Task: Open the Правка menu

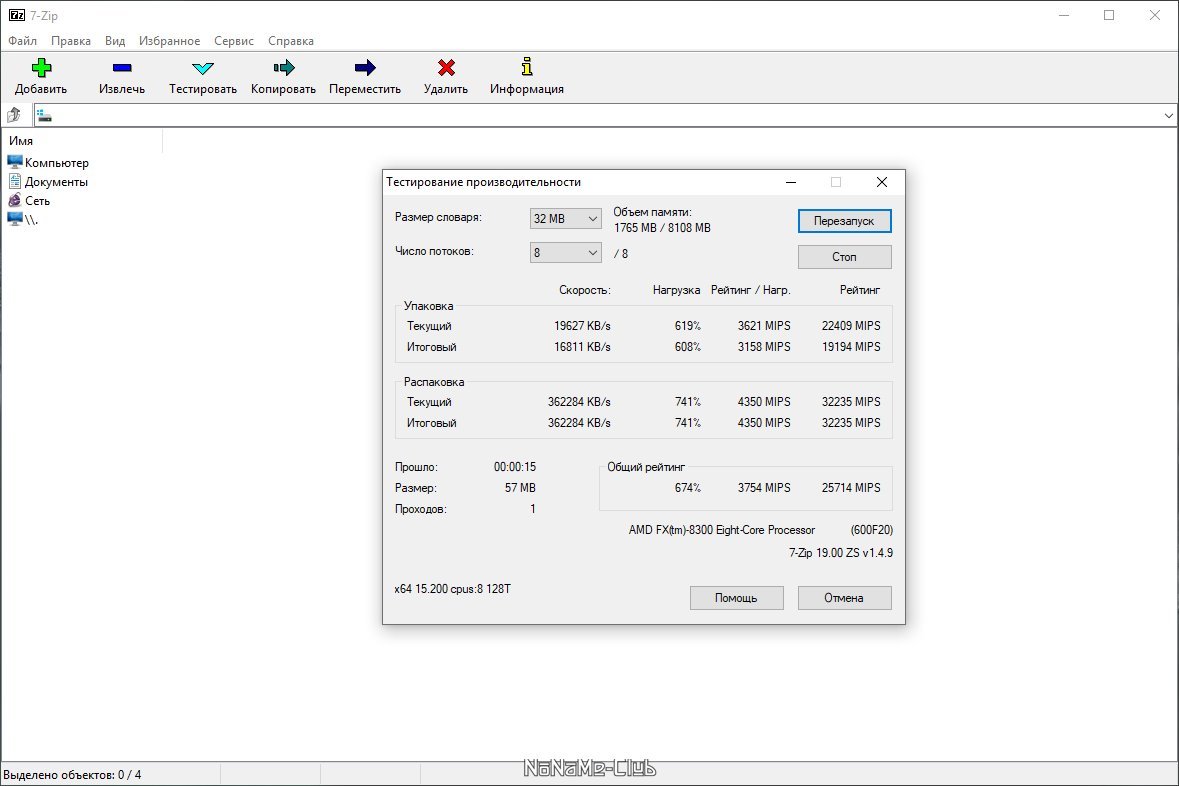Action: (x=71, y=41)
